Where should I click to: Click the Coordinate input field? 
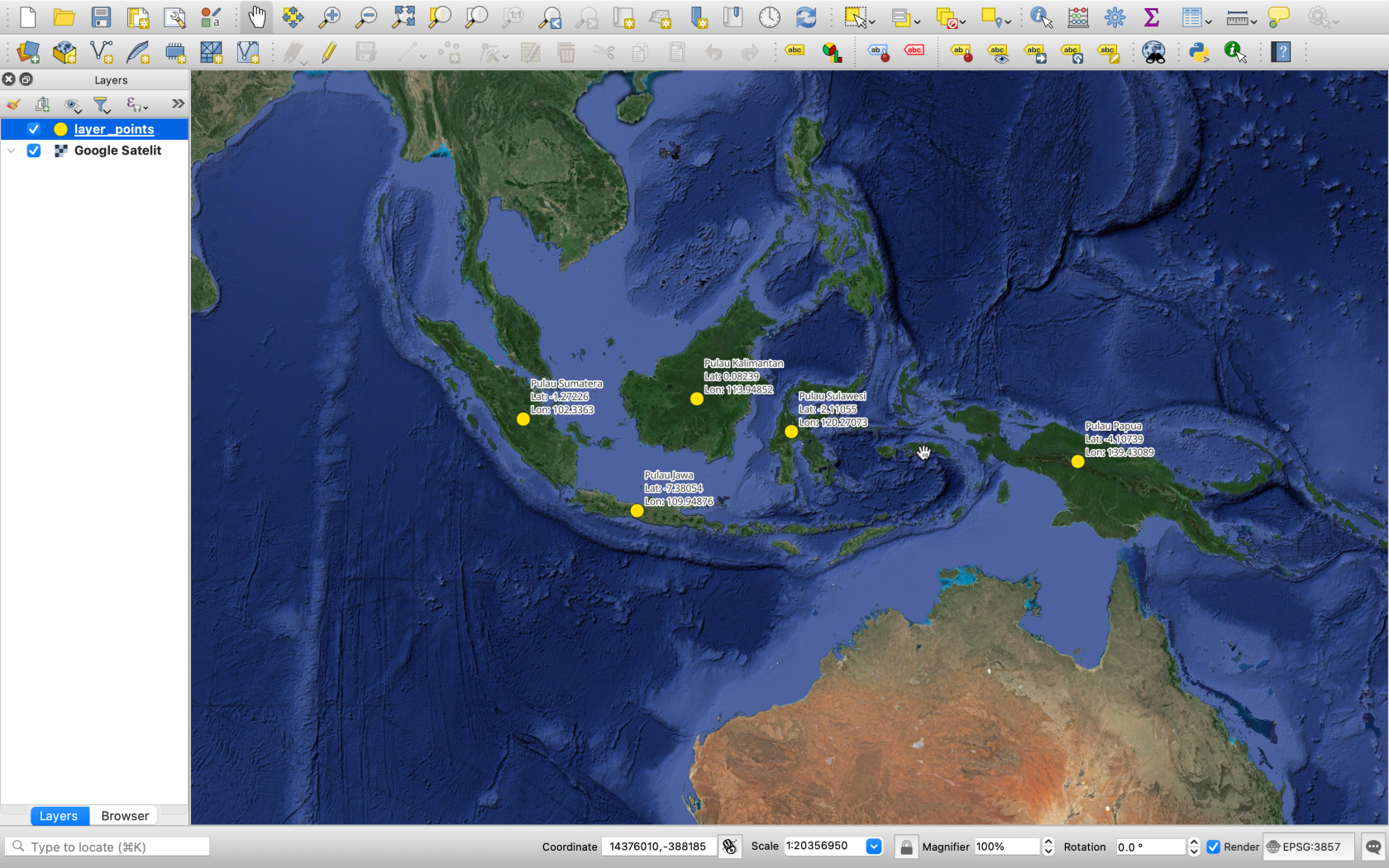point(658,847)
